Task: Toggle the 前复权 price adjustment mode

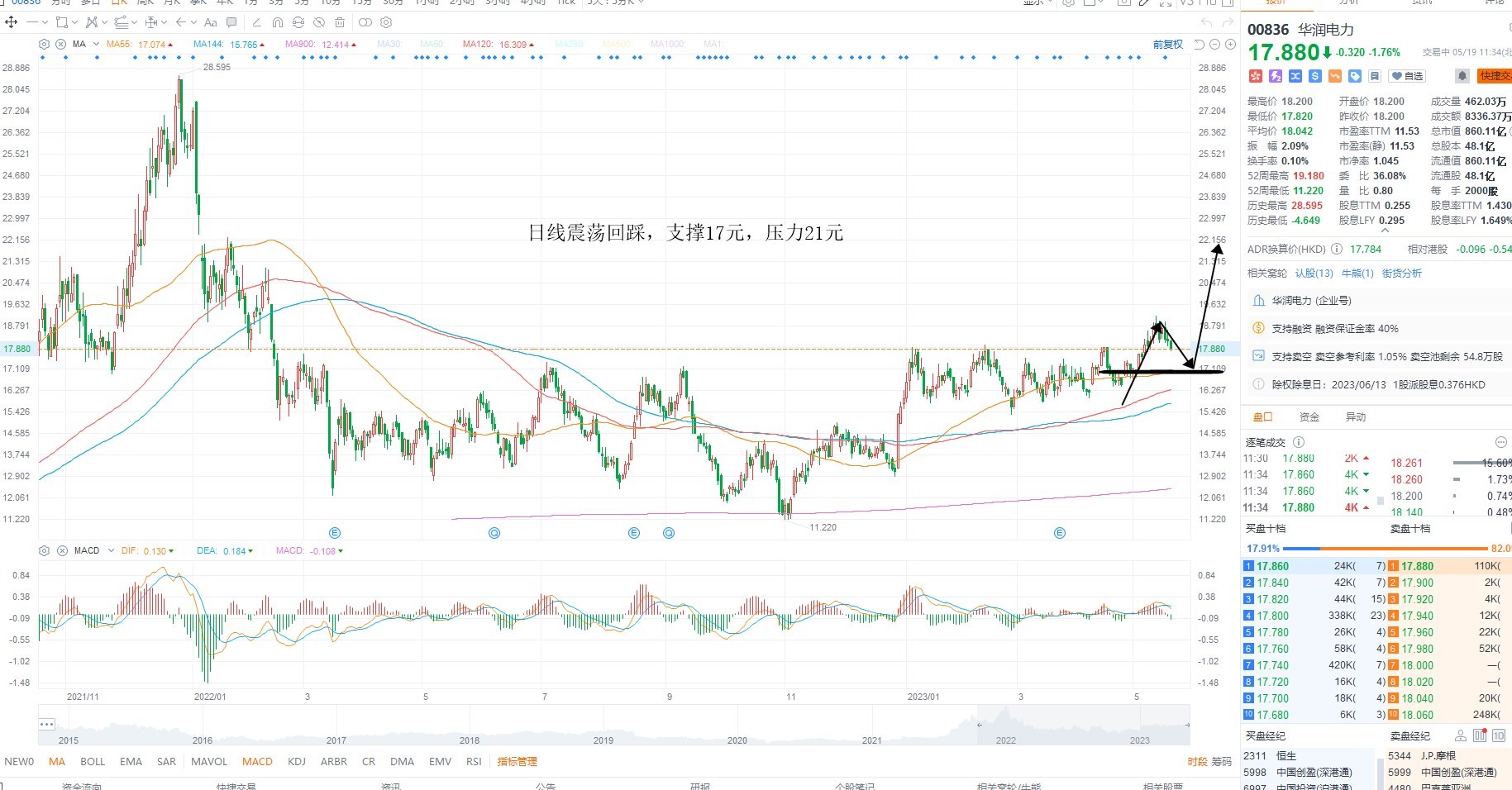Action: tap(1168, 45)
